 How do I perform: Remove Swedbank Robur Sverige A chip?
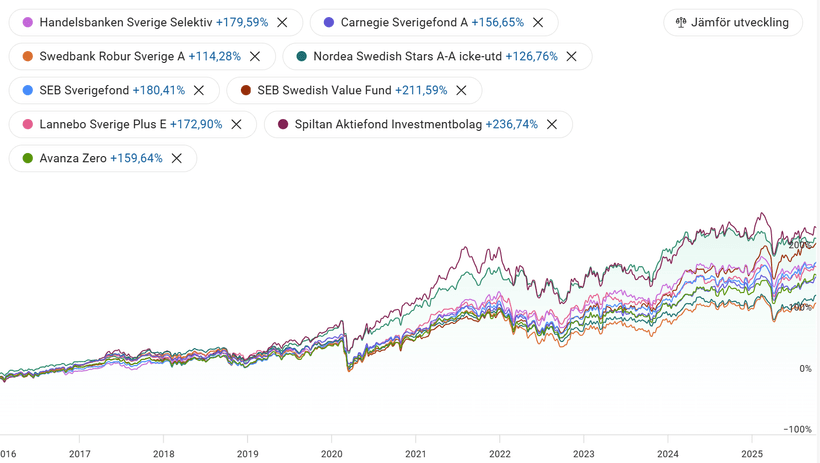tap(255, 56)
